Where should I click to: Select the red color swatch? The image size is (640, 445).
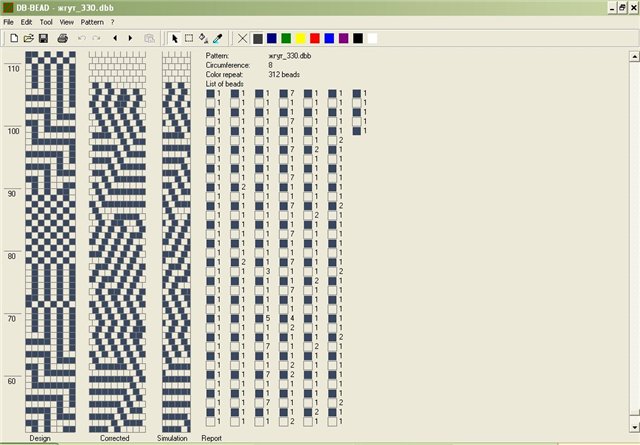coord(315,38)
